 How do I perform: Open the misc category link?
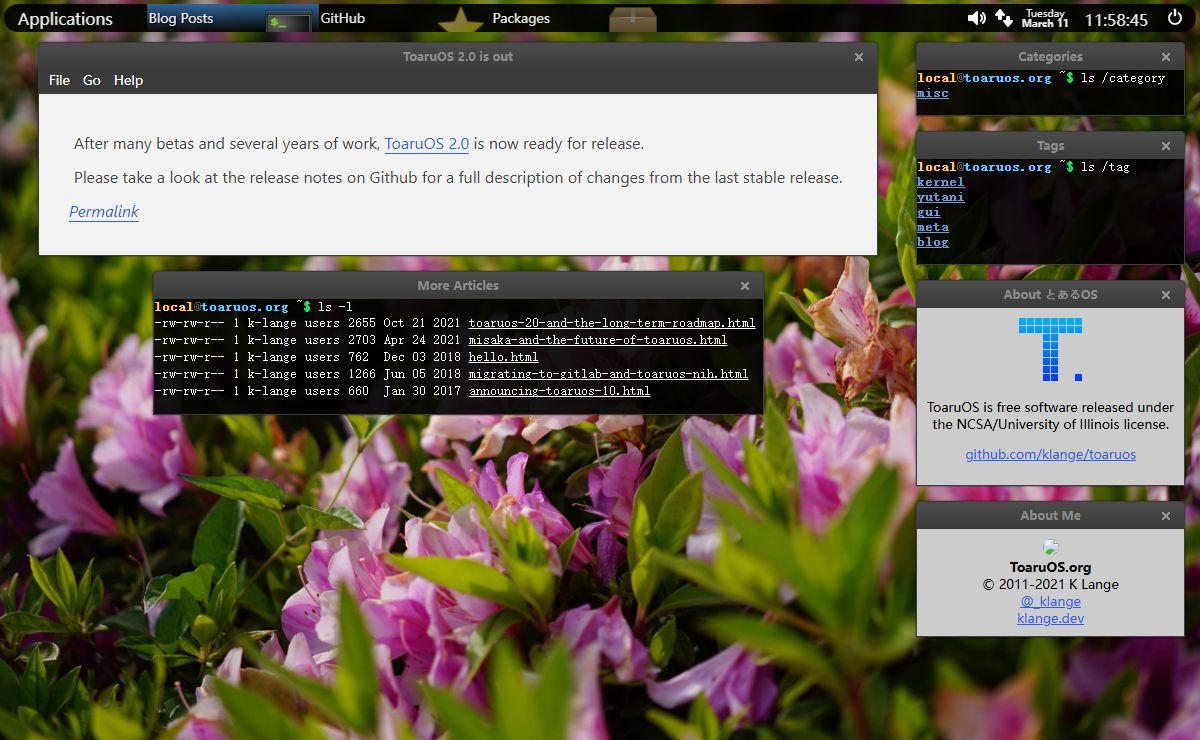coord(933,93)
